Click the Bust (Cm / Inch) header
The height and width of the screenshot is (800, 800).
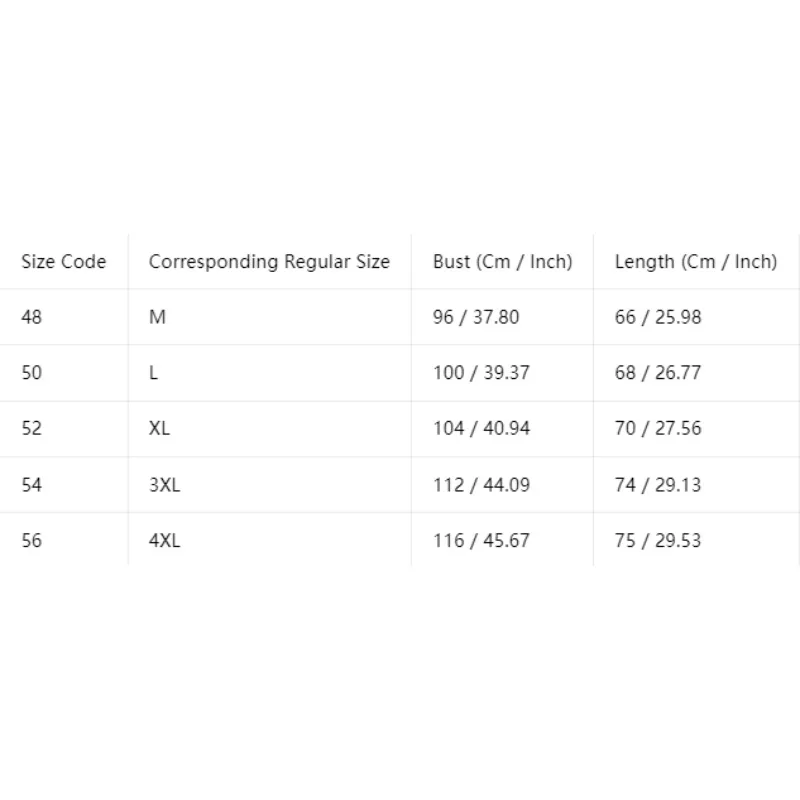(x=503, y=262)
